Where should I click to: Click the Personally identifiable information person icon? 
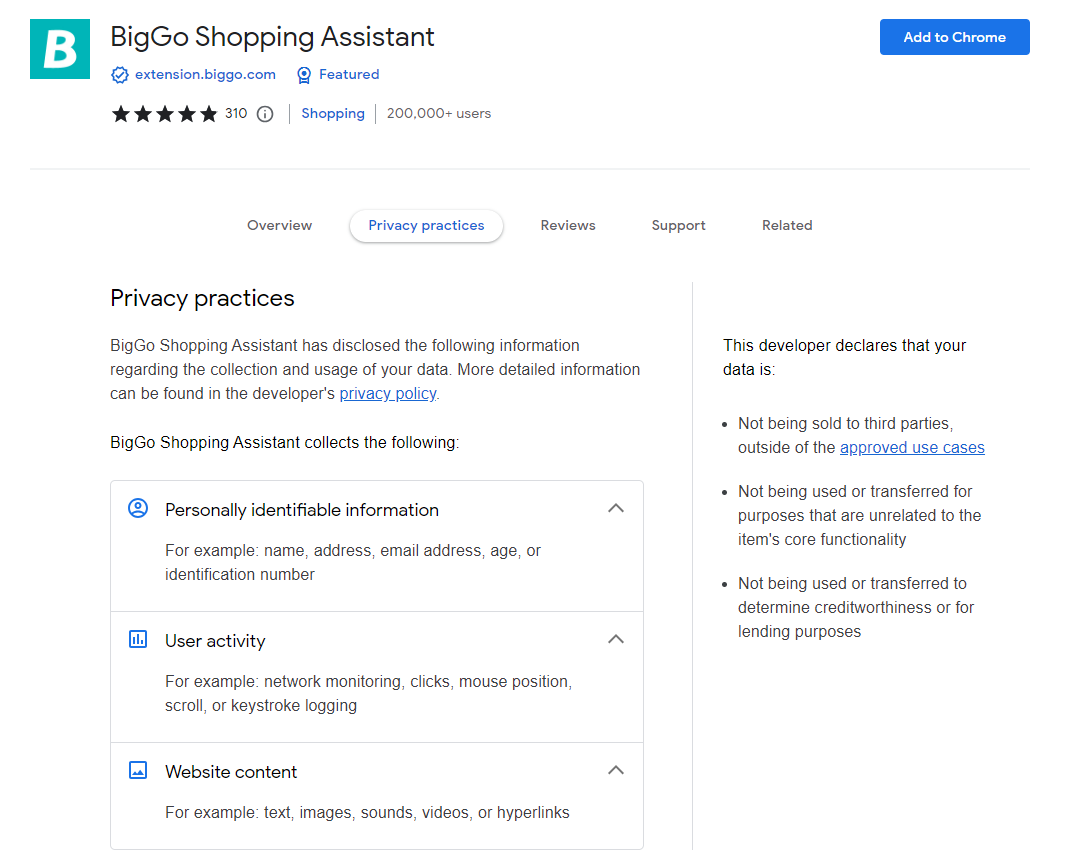coord(138,509)
